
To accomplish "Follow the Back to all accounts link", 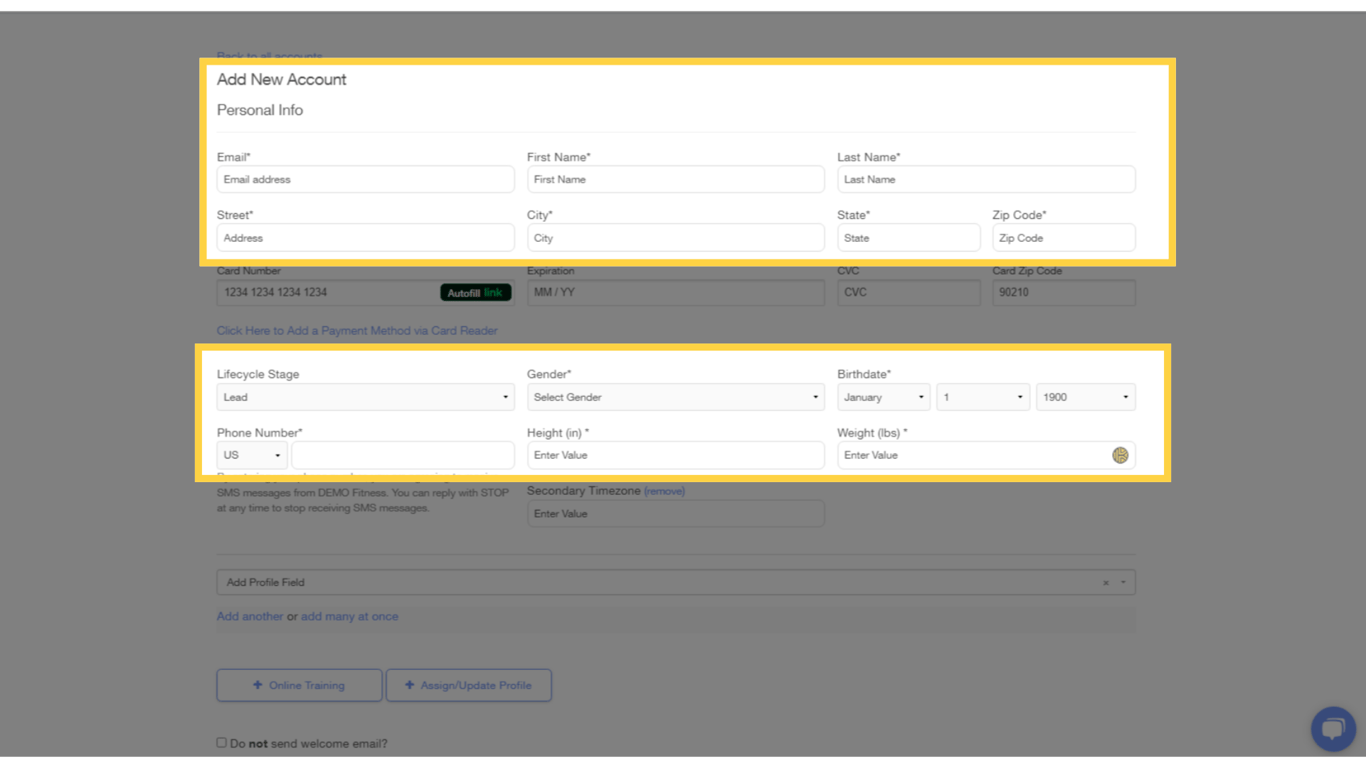I will click(x=269, y=56).
